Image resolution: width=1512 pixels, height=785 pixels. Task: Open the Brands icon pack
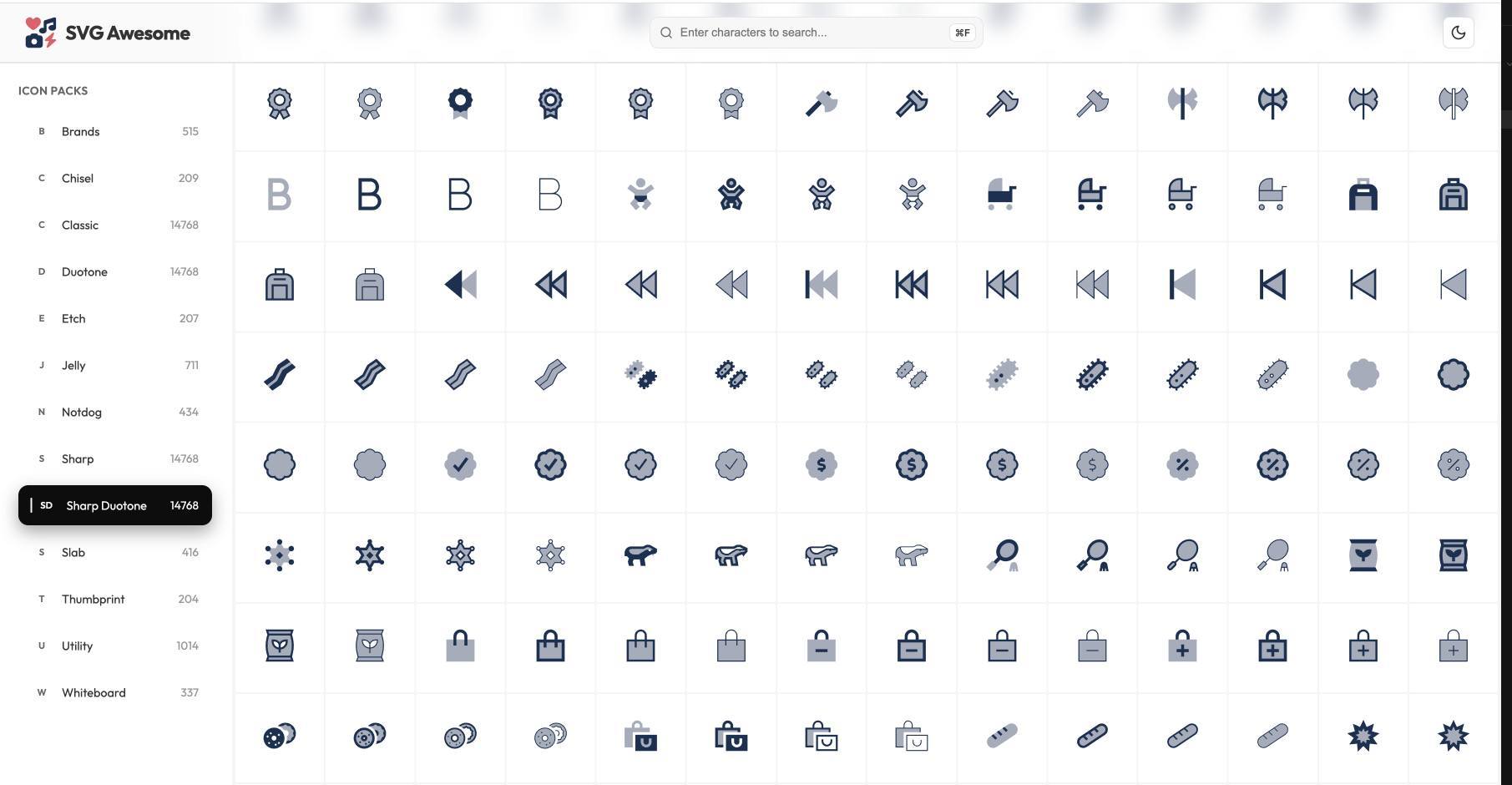pos(115,131)
